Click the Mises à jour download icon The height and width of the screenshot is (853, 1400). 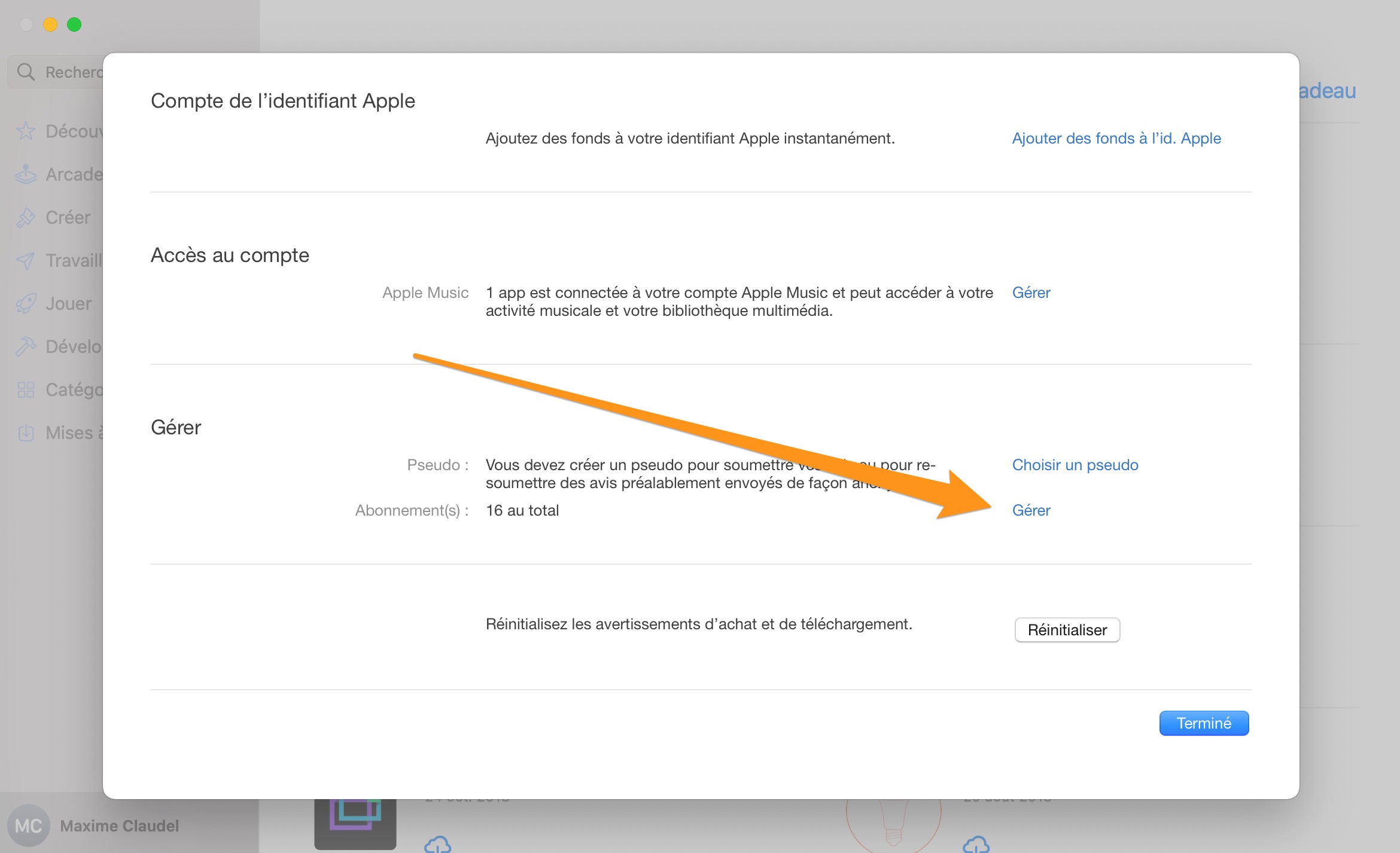point(26,432)
